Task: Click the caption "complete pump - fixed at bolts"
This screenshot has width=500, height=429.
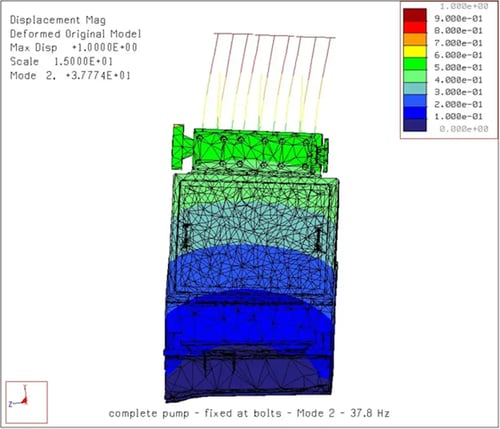Action: point(195,414)
